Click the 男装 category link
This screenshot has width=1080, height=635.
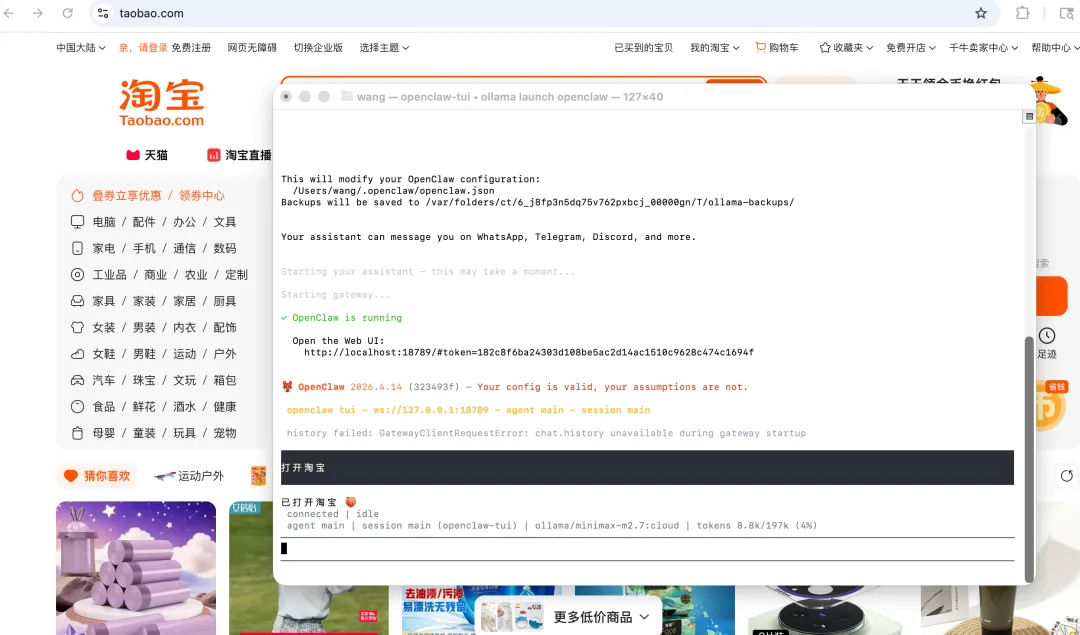pyautogui.click(x=144, y=327)
